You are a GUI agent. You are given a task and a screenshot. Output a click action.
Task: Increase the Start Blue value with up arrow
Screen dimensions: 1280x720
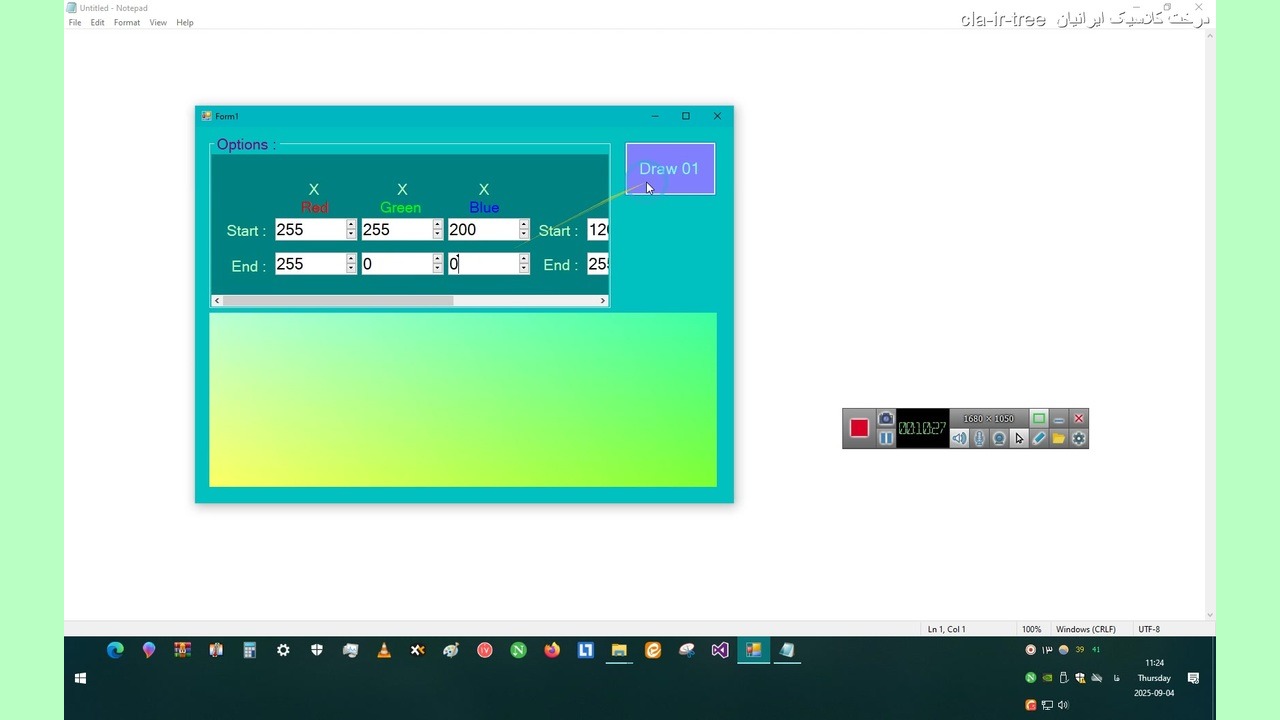tap(524, 225)
